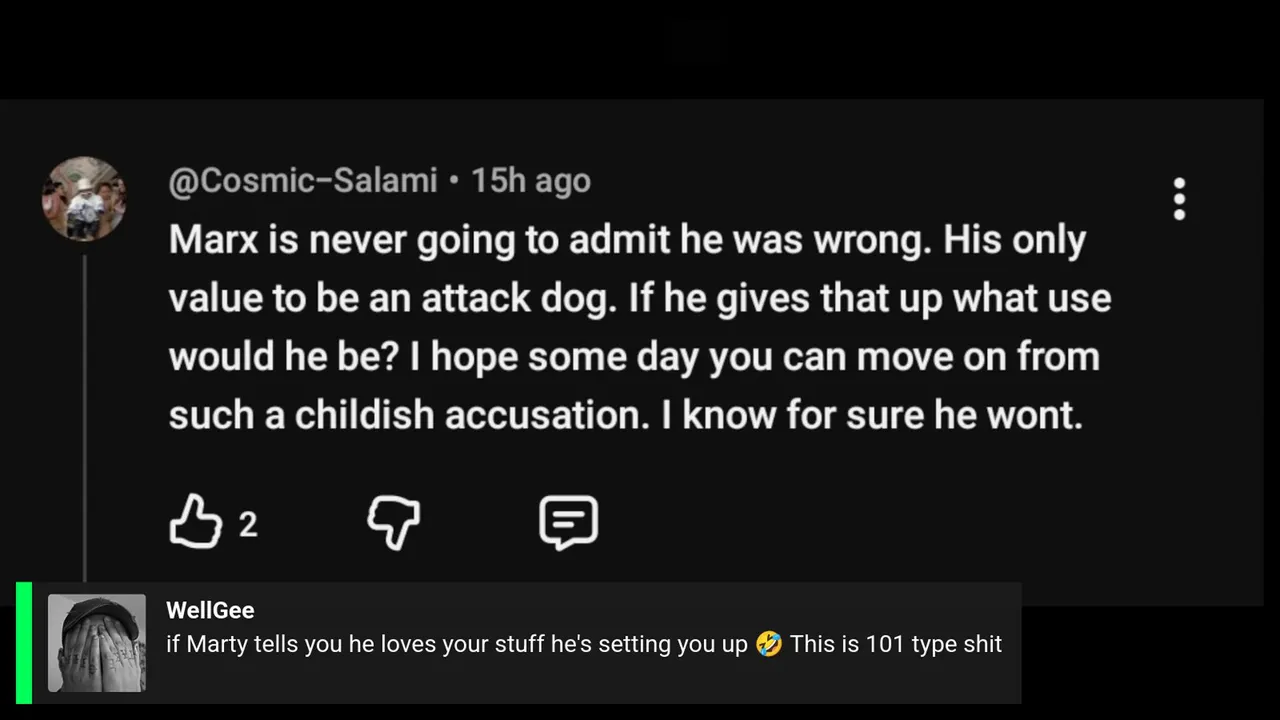The height and width of the screenshot is (720, 1280).
Task: Click the "15h ago" timestamp link
Action: (531, 181)
